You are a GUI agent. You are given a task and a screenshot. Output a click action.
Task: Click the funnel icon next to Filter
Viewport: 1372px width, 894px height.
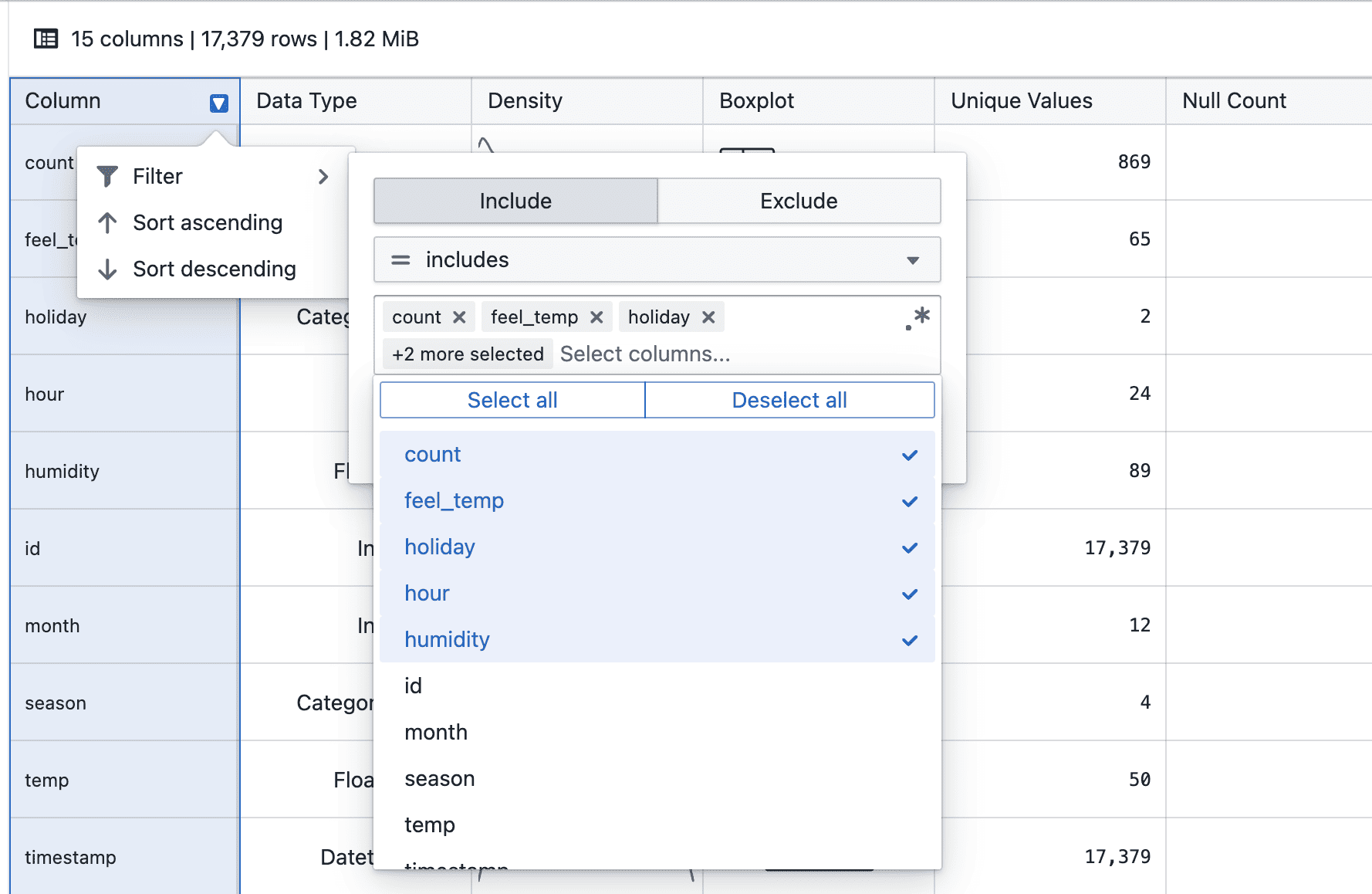tap(107, 177)
